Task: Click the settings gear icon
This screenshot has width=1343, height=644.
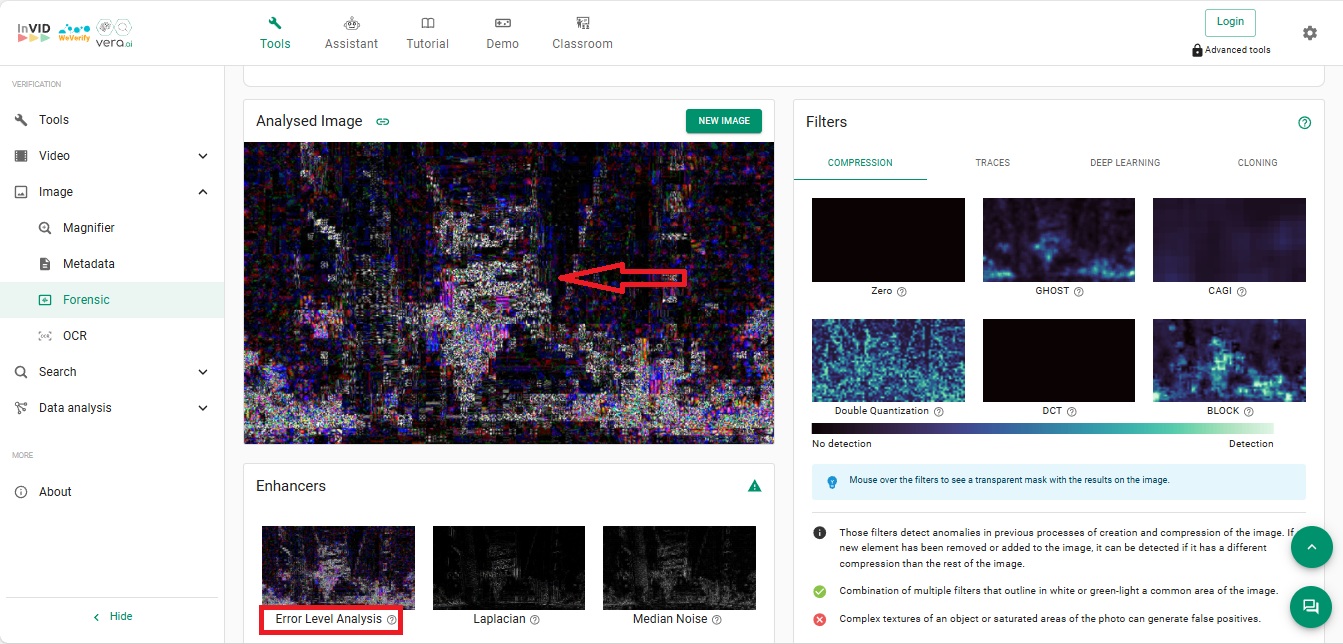Action: click(1309, 33)
